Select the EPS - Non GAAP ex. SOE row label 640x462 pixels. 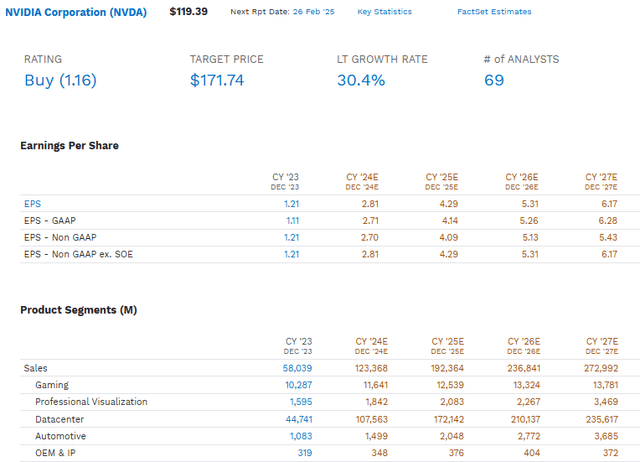click(x=78, y=254)
